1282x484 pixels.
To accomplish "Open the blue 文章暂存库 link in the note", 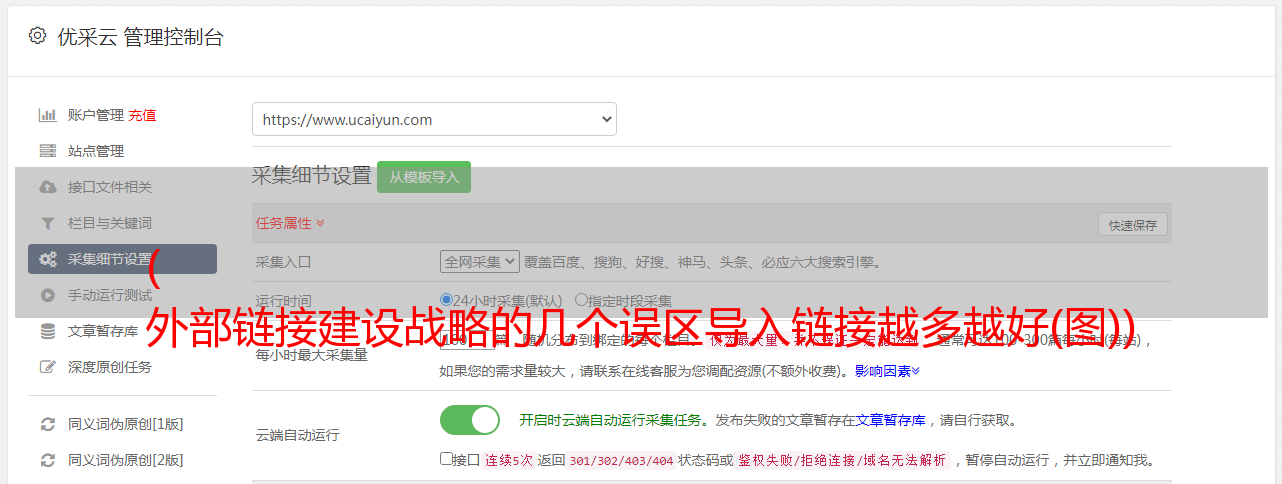I will [x=891, y=420].
